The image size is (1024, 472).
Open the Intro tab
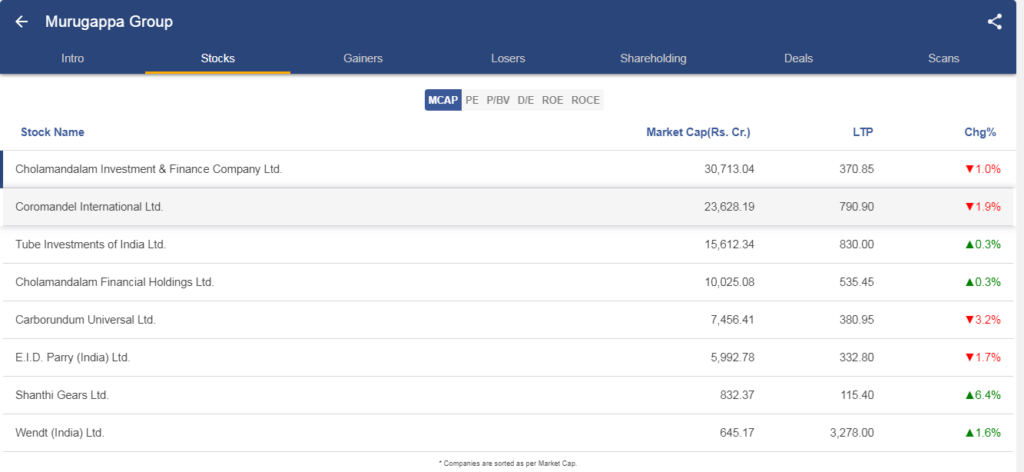tap(72, 58)
